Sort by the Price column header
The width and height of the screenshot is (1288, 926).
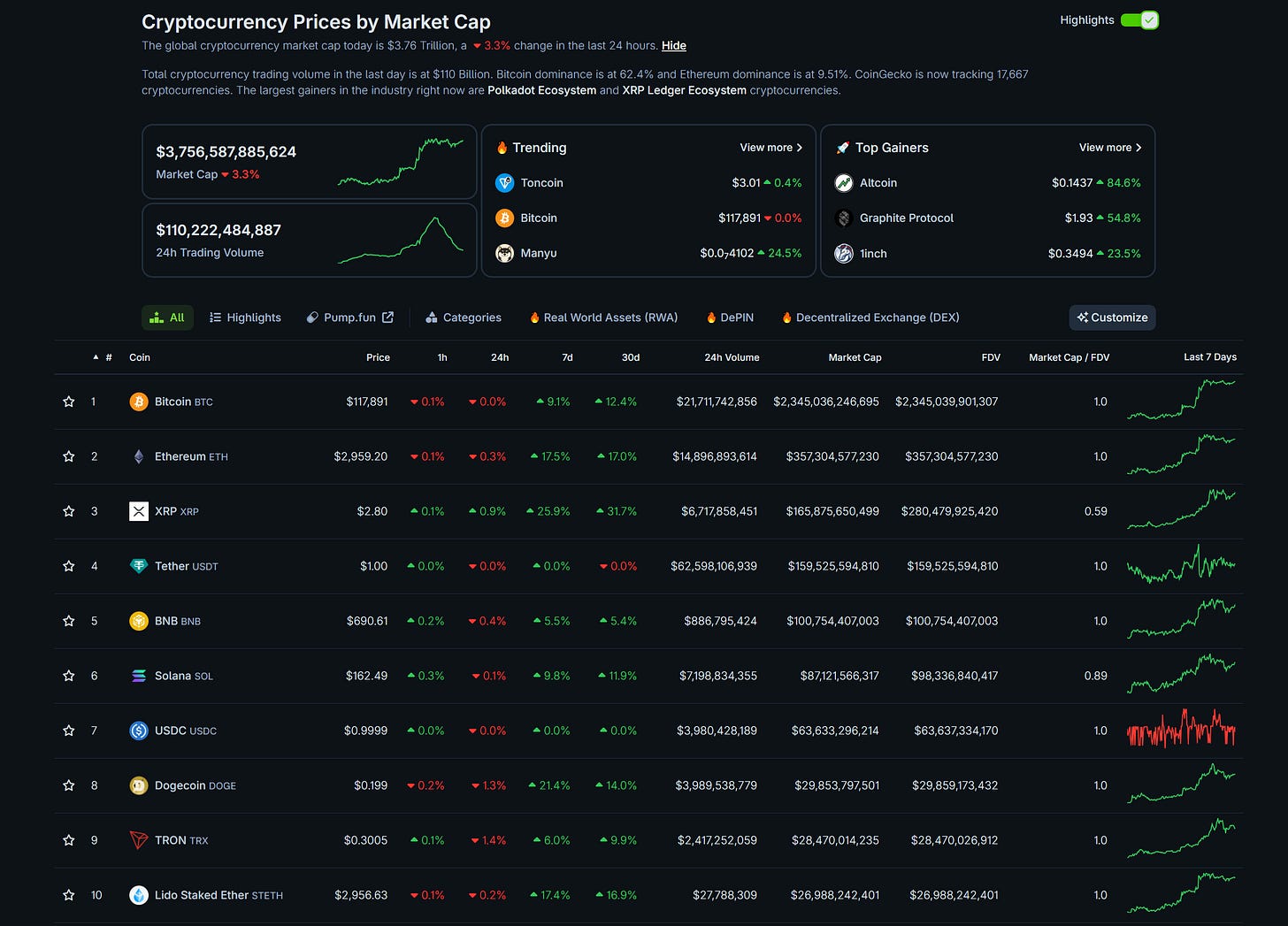tap(378, 357)
